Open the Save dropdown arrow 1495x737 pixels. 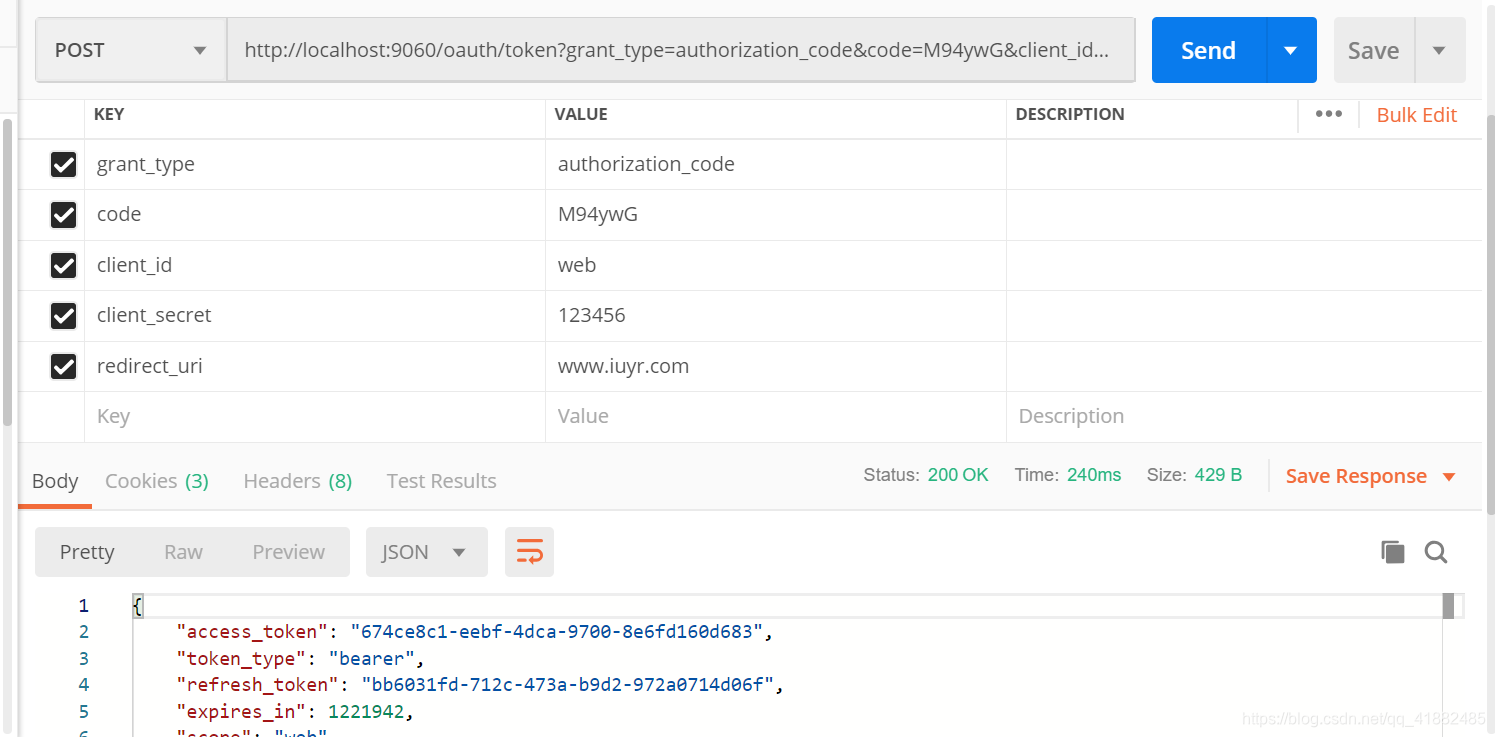tap(1440, 50)
